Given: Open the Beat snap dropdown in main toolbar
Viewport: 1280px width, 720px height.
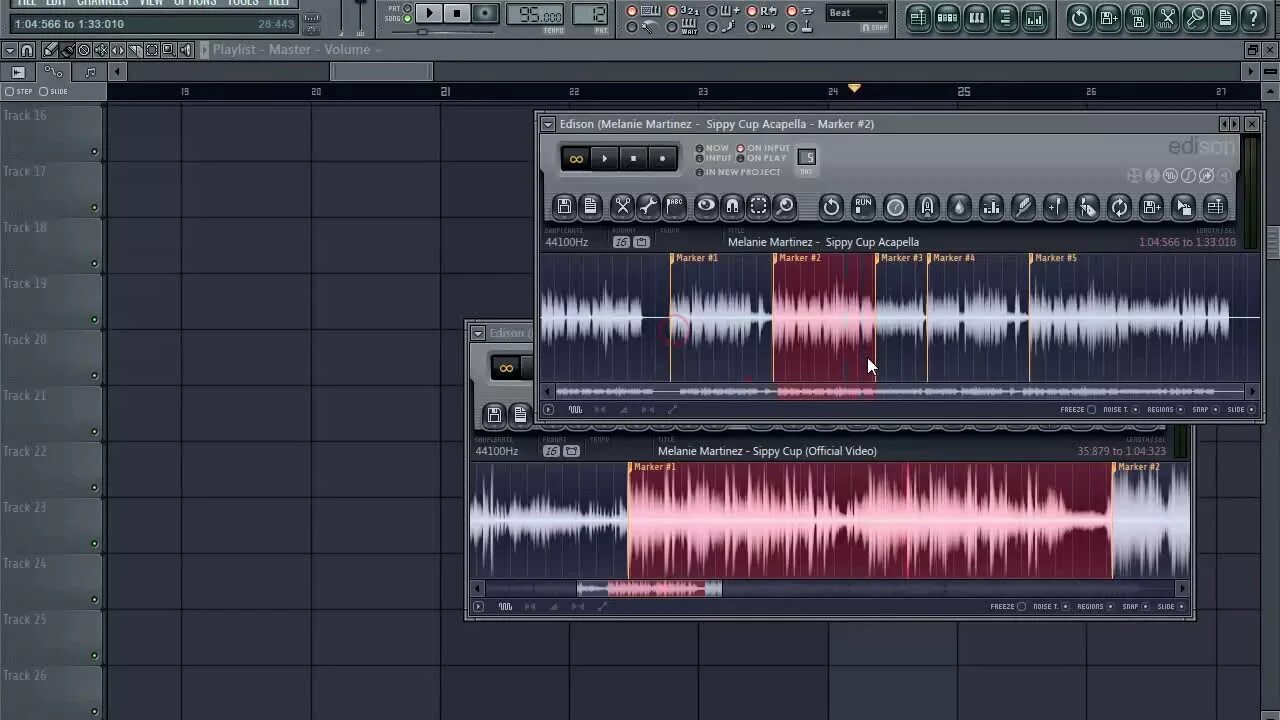Looking at the screenshot, I should click(856, 13).
